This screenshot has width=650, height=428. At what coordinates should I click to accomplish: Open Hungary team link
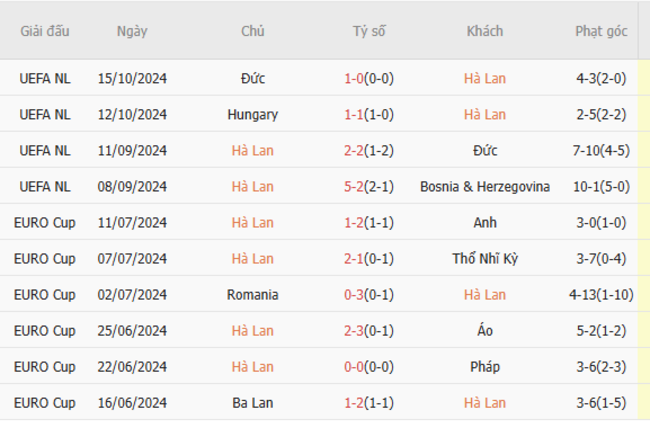coord(253,114)
